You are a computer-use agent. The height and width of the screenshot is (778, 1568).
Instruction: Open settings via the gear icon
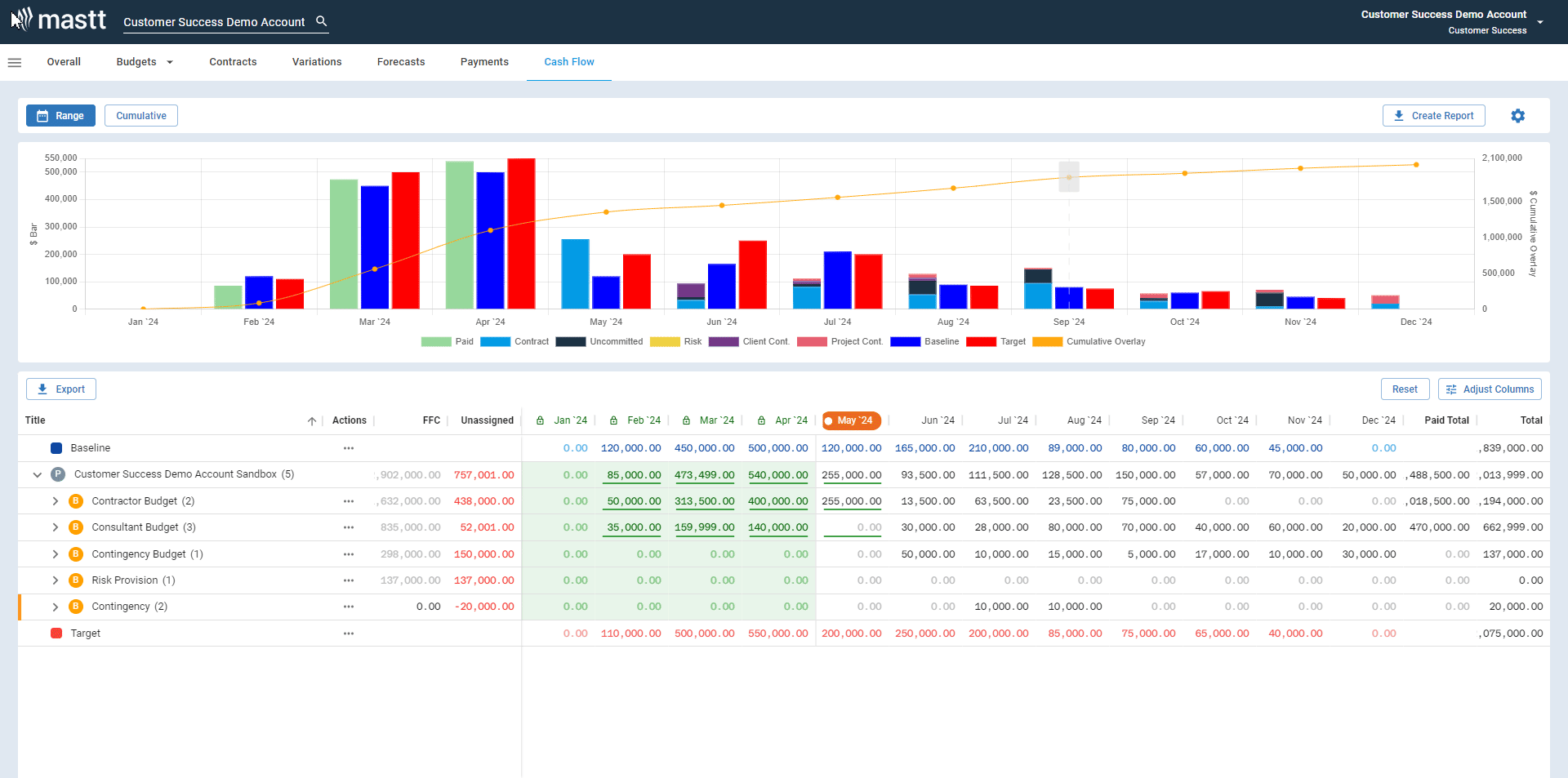pyautogui.click(x=1518, y=115)
